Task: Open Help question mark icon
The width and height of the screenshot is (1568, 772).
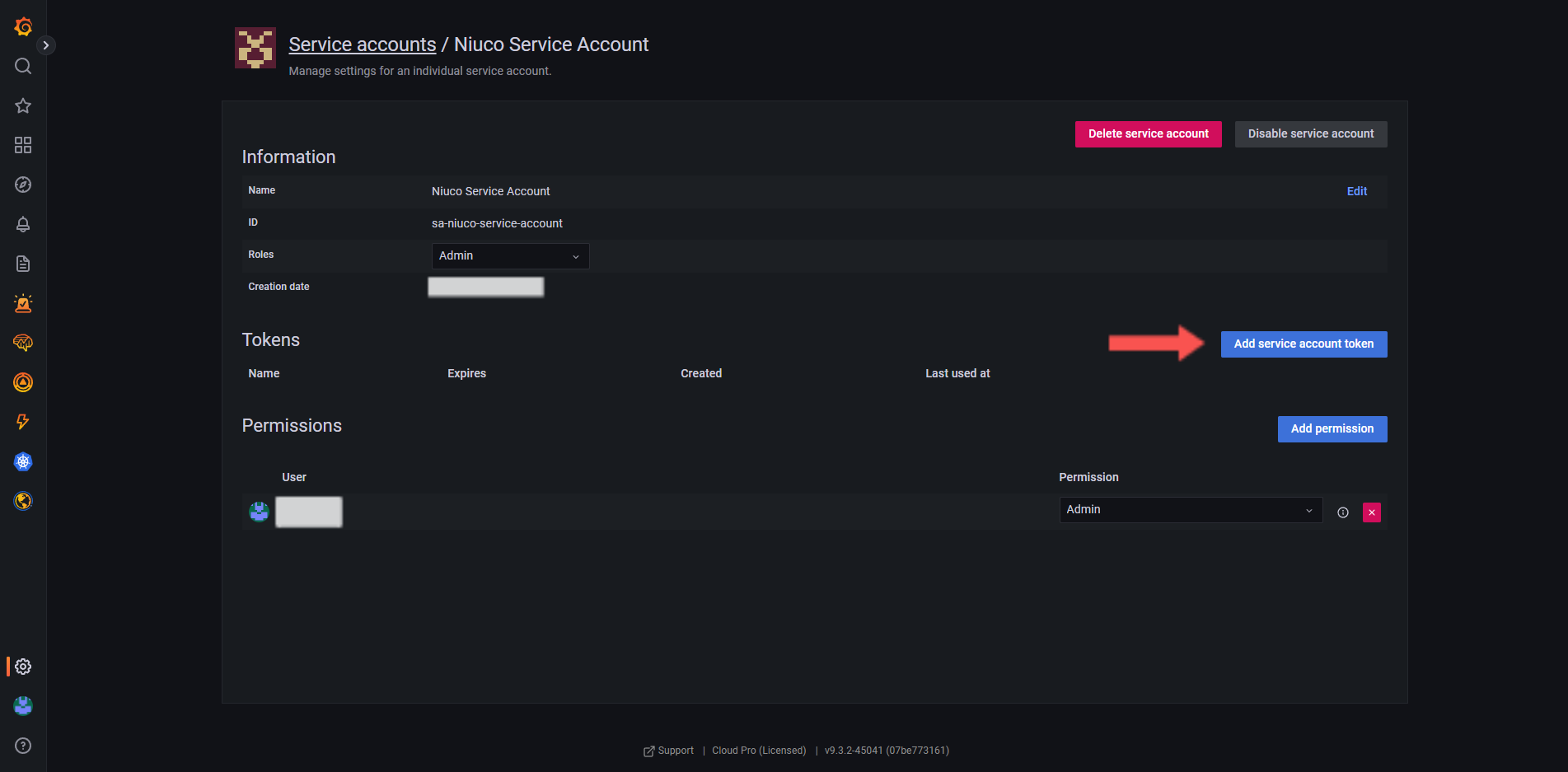Action: coord(23,746)
